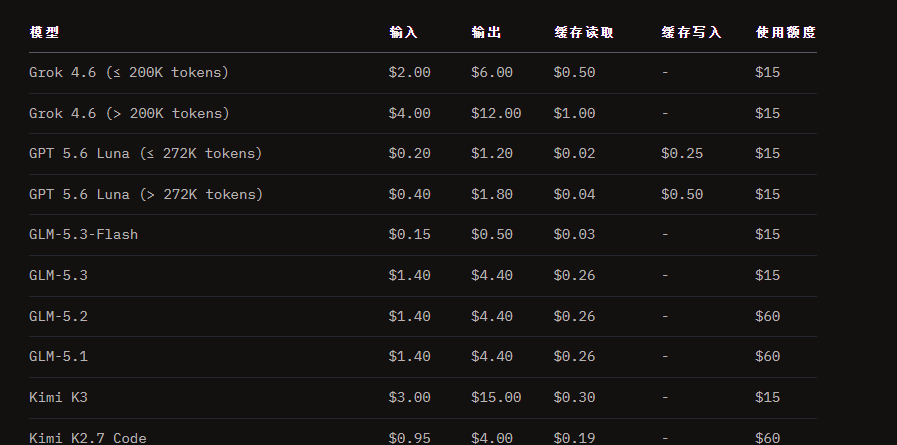Viewport: 897px width, 445px height.
Task: Click the $0.25 cache write price
Action: 682,153
